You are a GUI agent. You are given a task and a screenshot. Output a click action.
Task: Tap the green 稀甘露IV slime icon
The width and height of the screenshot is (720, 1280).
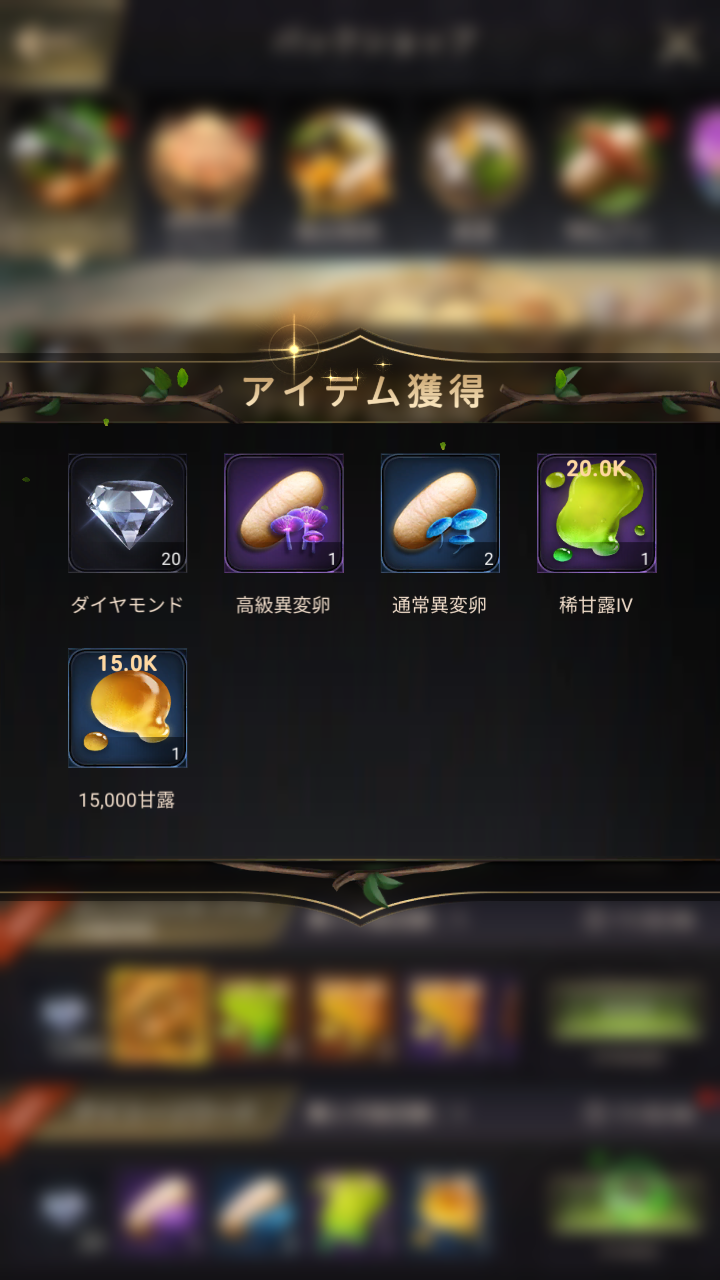pos(597,513)
